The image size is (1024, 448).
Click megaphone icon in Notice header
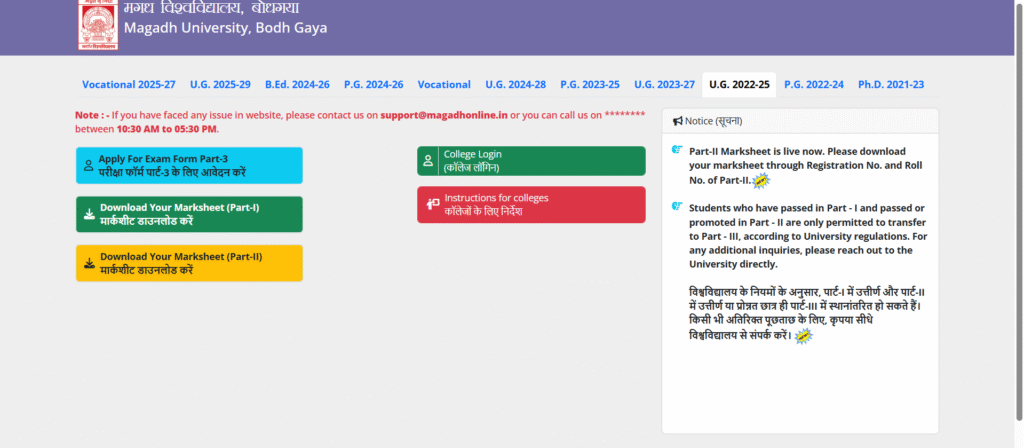pos(678,121)
